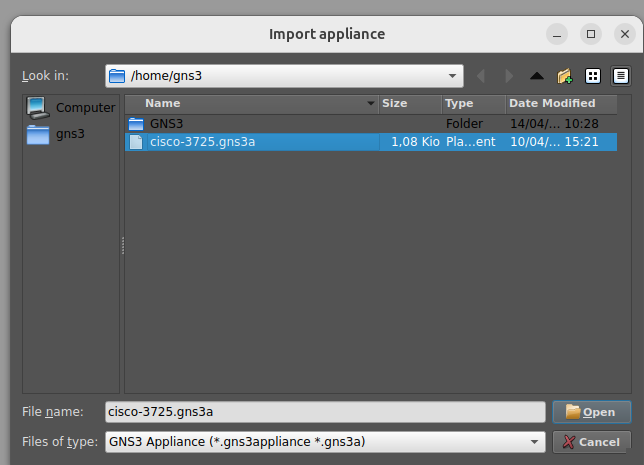Click the Open button
The height and width of the screenshot is (465, 644).
(x=592, y=412)
